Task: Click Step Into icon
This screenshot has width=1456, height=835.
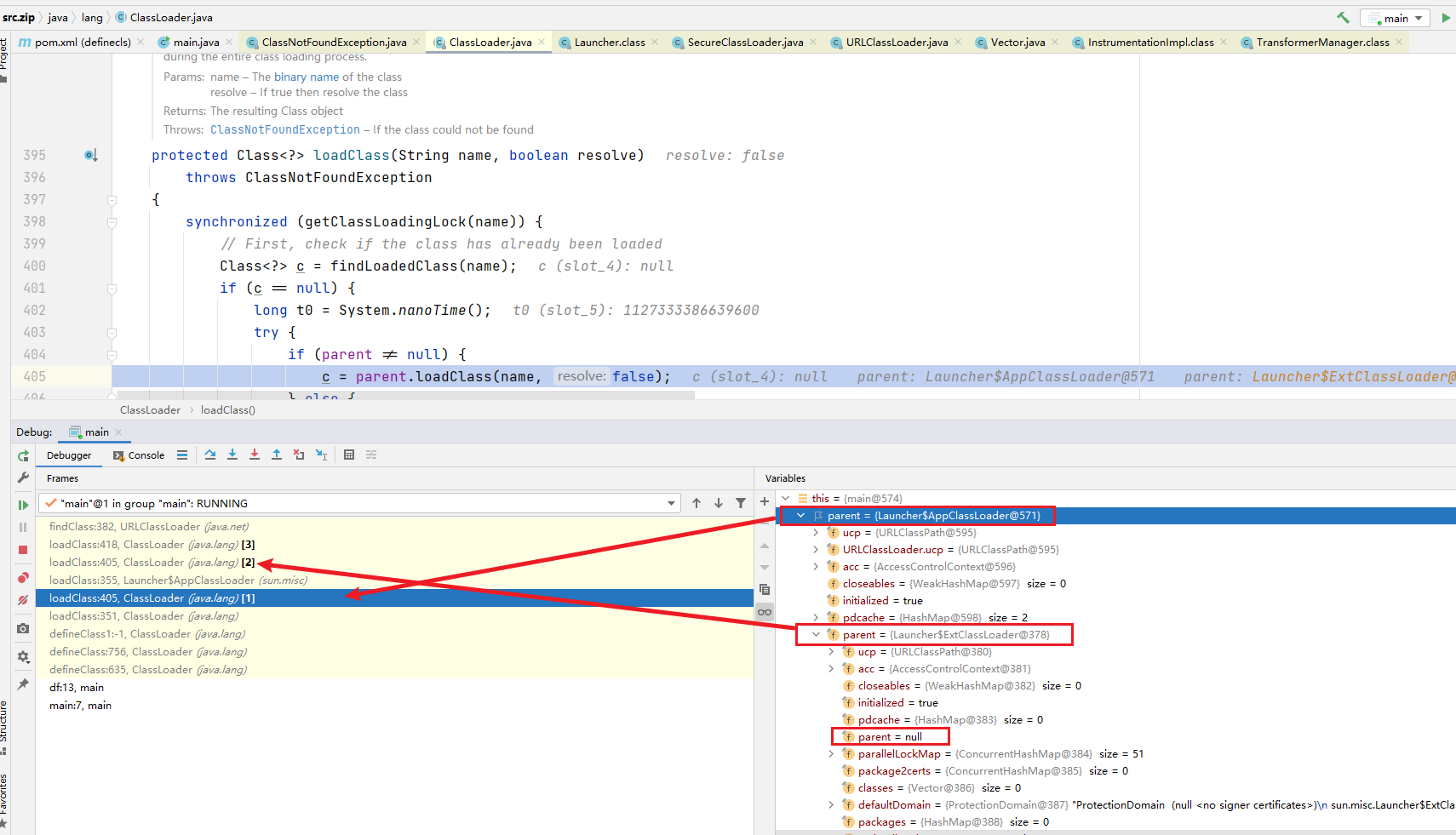Action: point(232,455)
